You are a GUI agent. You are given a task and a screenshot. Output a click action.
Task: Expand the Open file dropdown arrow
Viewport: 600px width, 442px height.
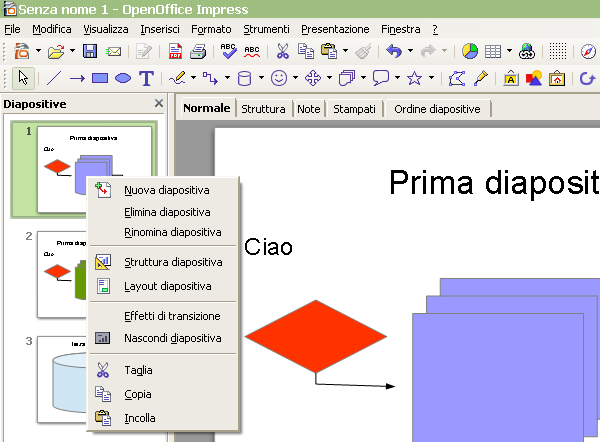point(72,52)
